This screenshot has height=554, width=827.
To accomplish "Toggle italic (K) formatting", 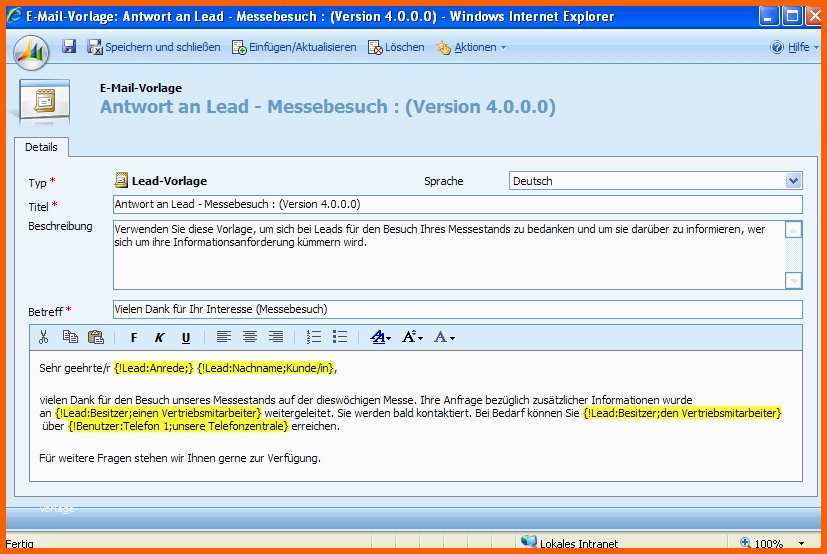I will (x=159, y=338).
